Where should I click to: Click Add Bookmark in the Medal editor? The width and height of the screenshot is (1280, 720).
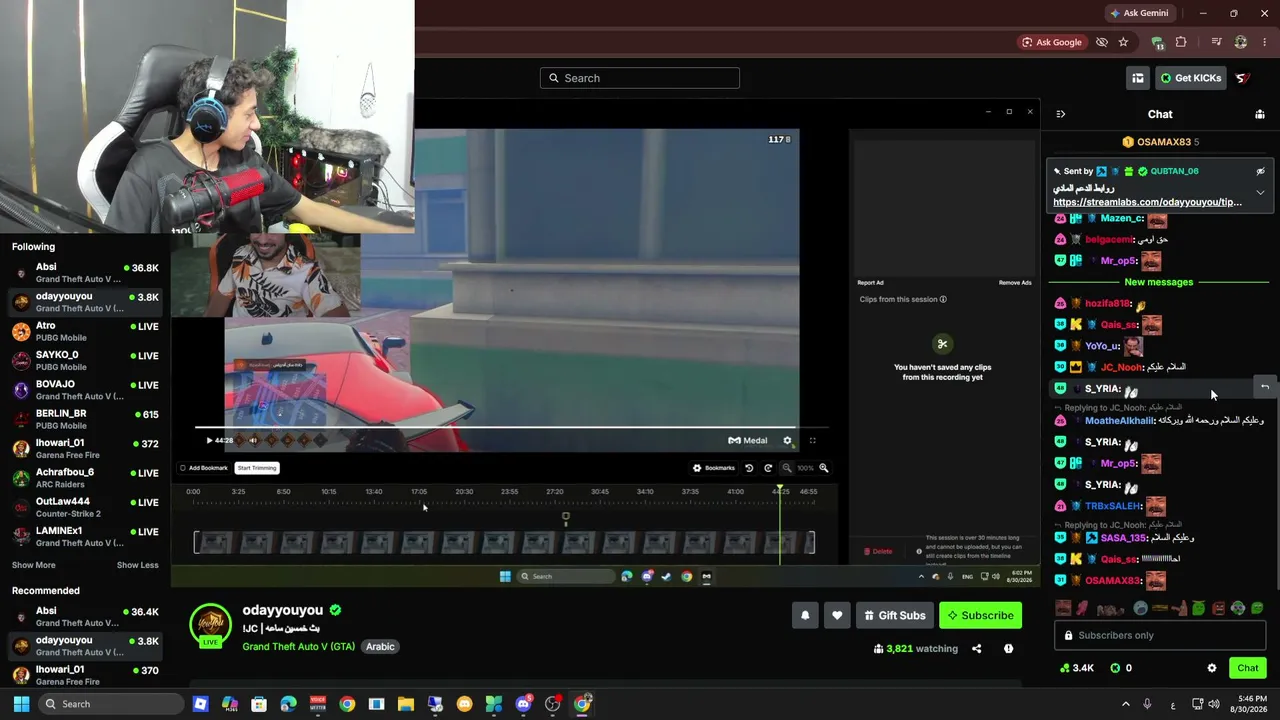click(x=204, y=468)
